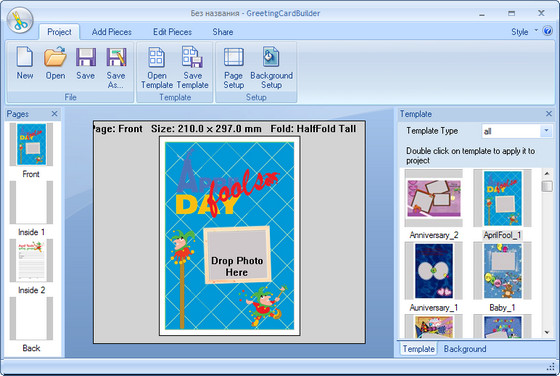The image size is (560, 376).
Task: Minimize the GreetingCardBuilder window
Action: coord(482,14)
